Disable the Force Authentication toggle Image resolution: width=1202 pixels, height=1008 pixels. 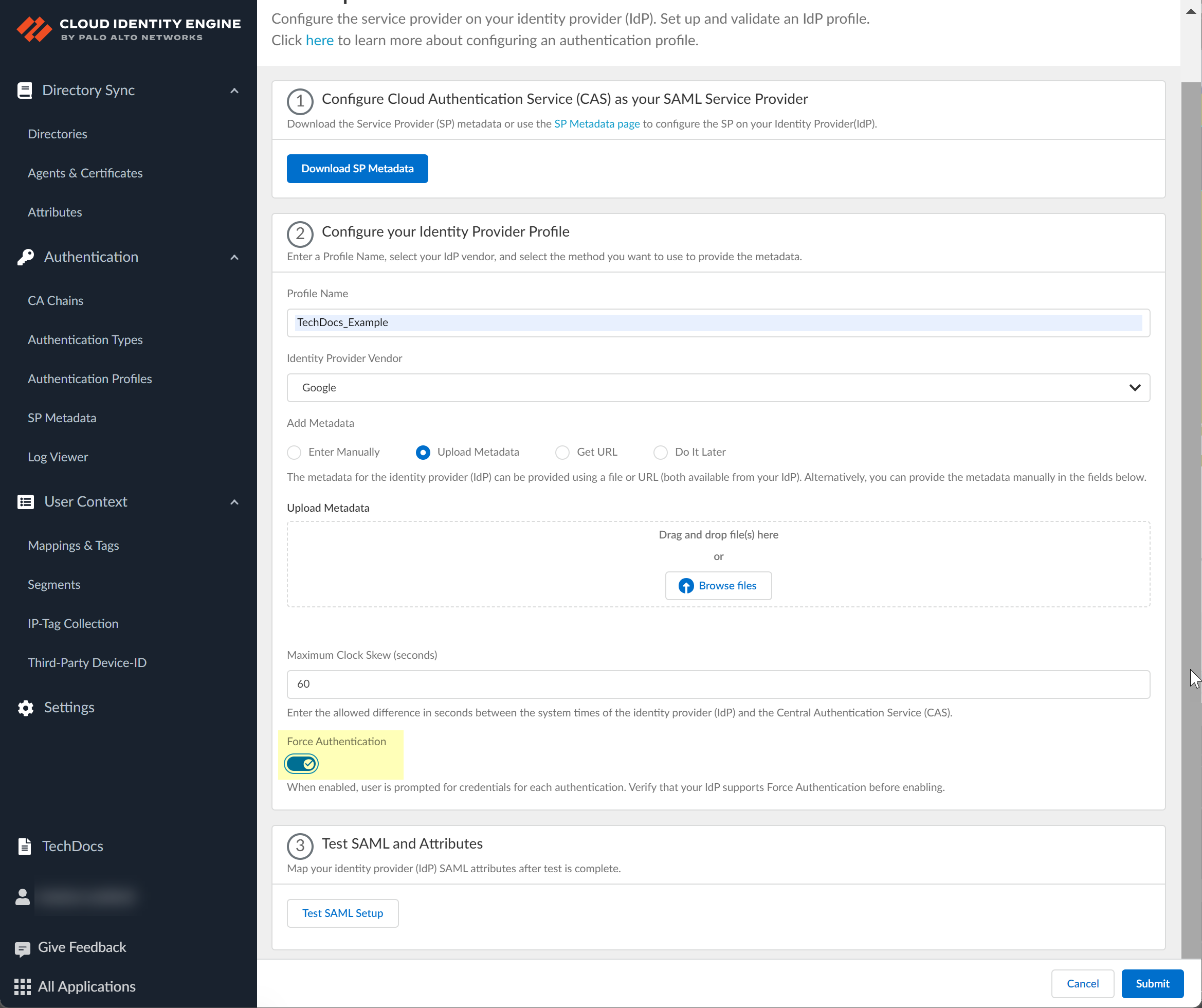click(301, 764)
